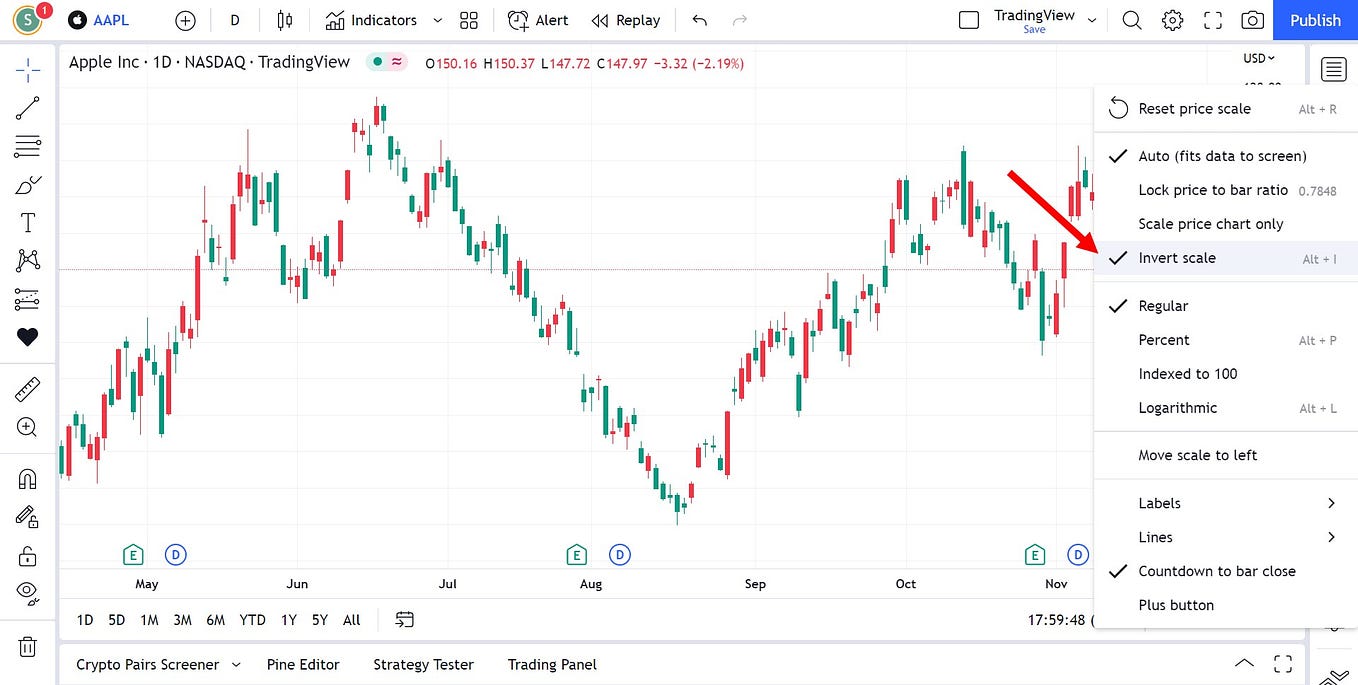Click the Publish button

(1315, 20)
